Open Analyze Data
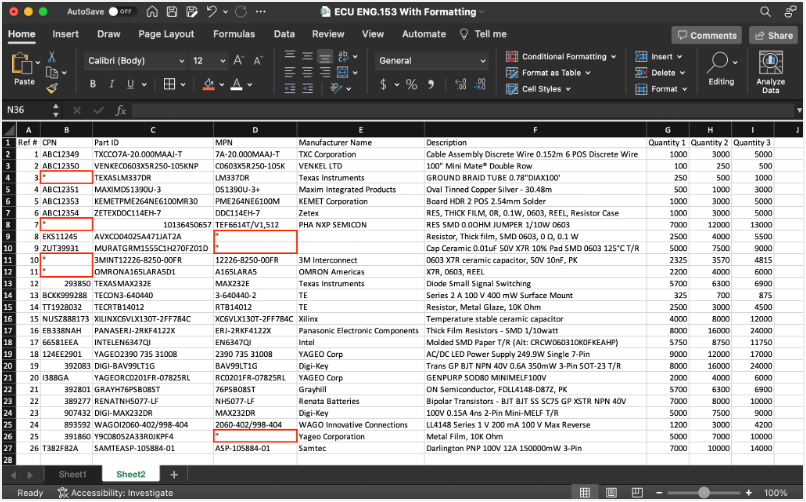 click(771, 72)
